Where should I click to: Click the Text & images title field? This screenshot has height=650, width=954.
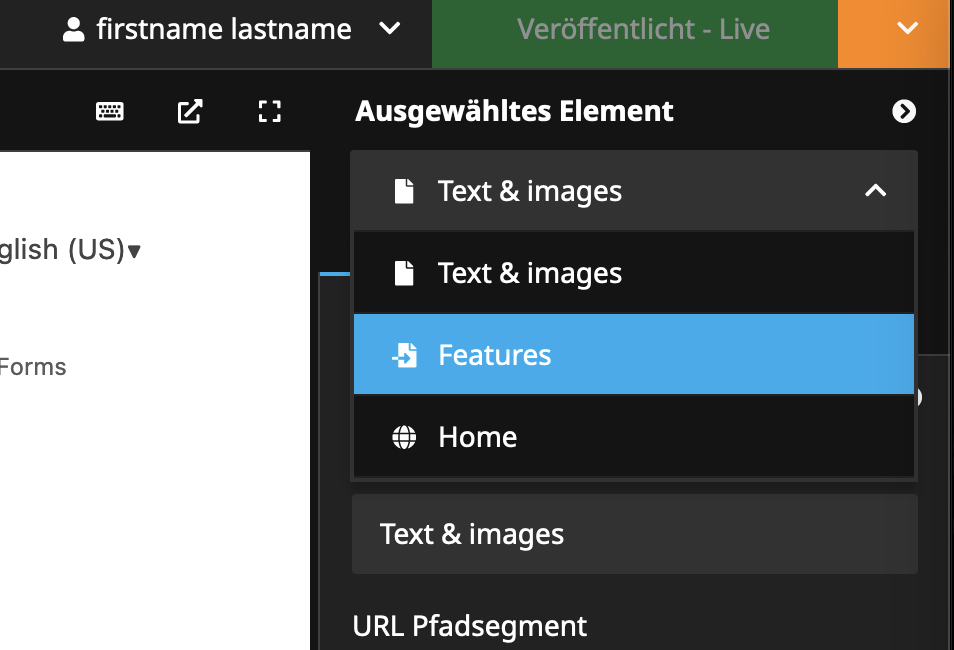[635, 534]
